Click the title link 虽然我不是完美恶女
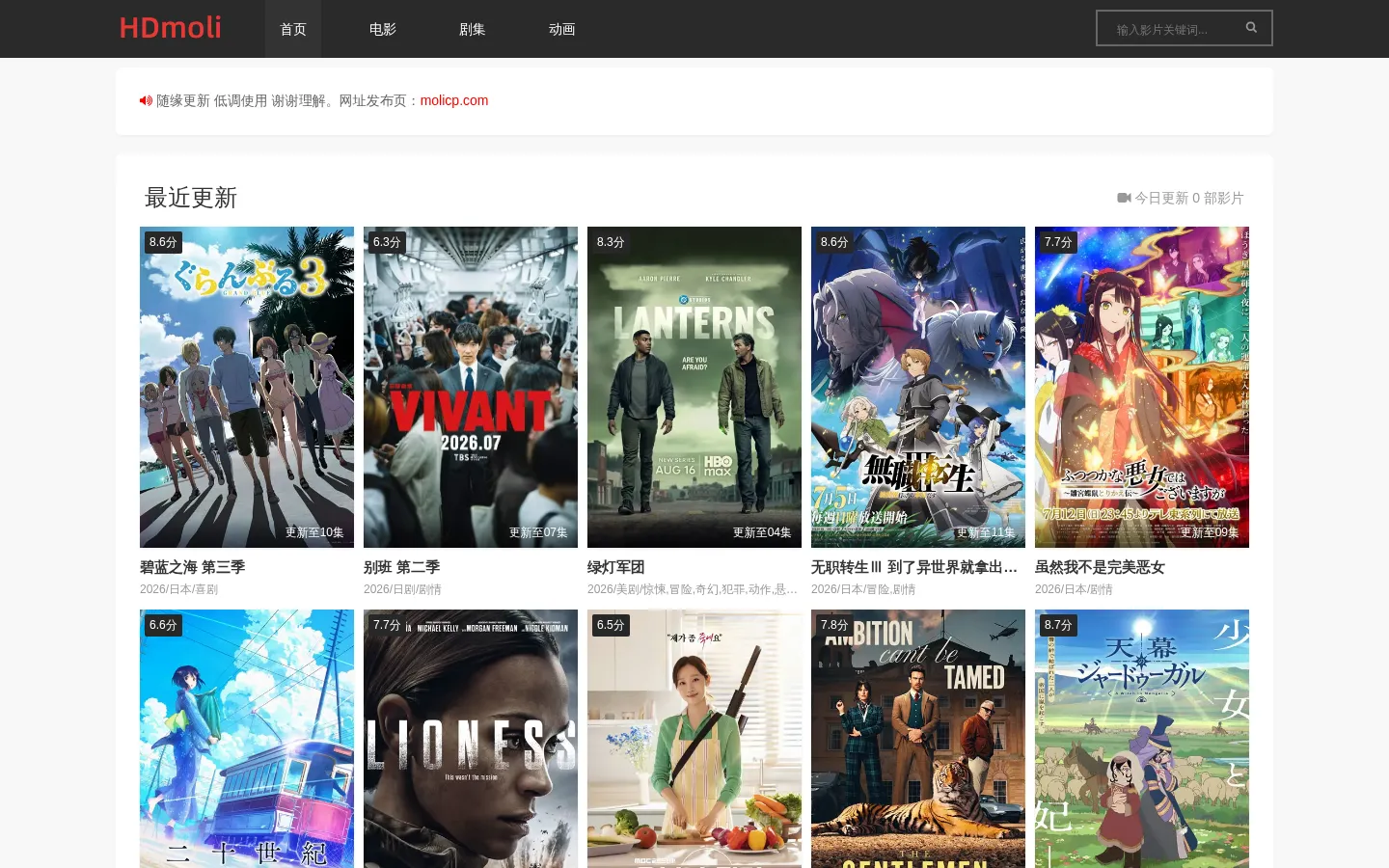The height and width of the screenshot is (868, 1389). pyautogui.click(x=1100, y=567)
